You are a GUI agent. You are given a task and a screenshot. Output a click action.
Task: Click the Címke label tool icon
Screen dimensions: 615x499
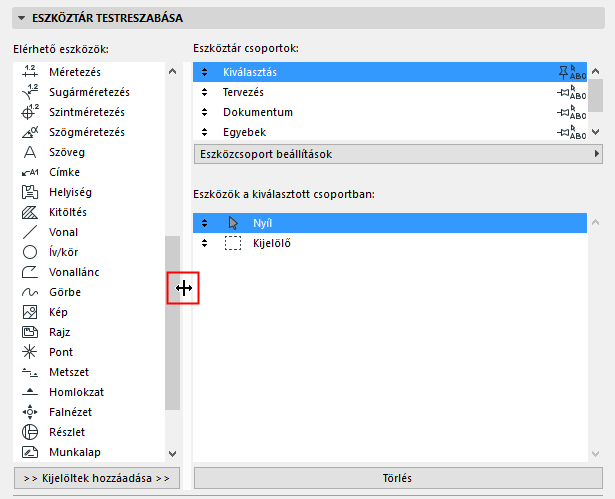pos(30,172)
